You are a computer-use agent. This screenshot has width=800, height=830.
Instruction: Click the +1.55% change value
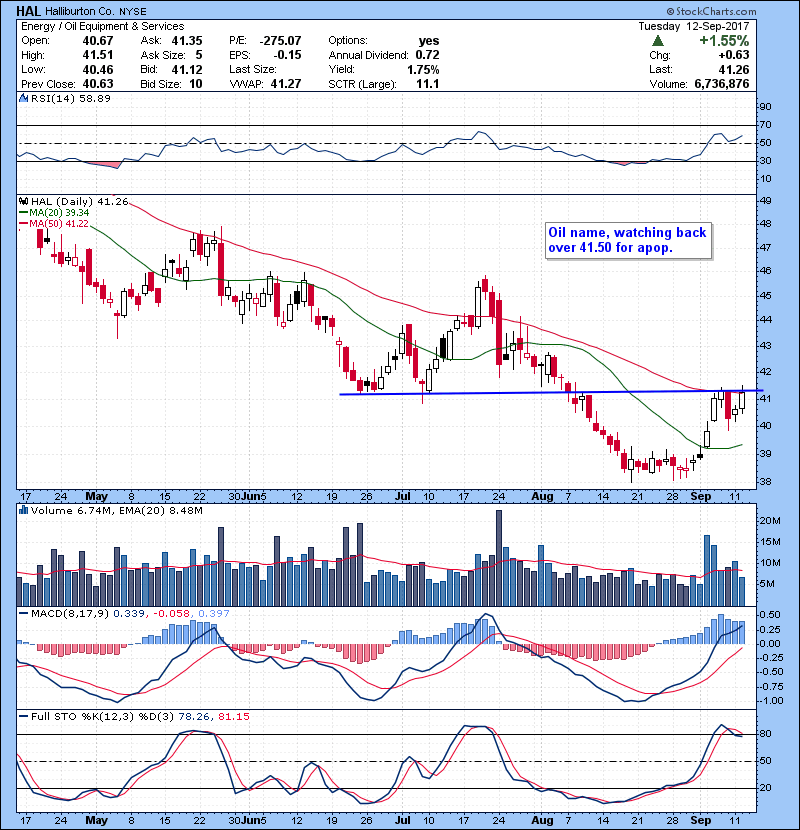724,41
